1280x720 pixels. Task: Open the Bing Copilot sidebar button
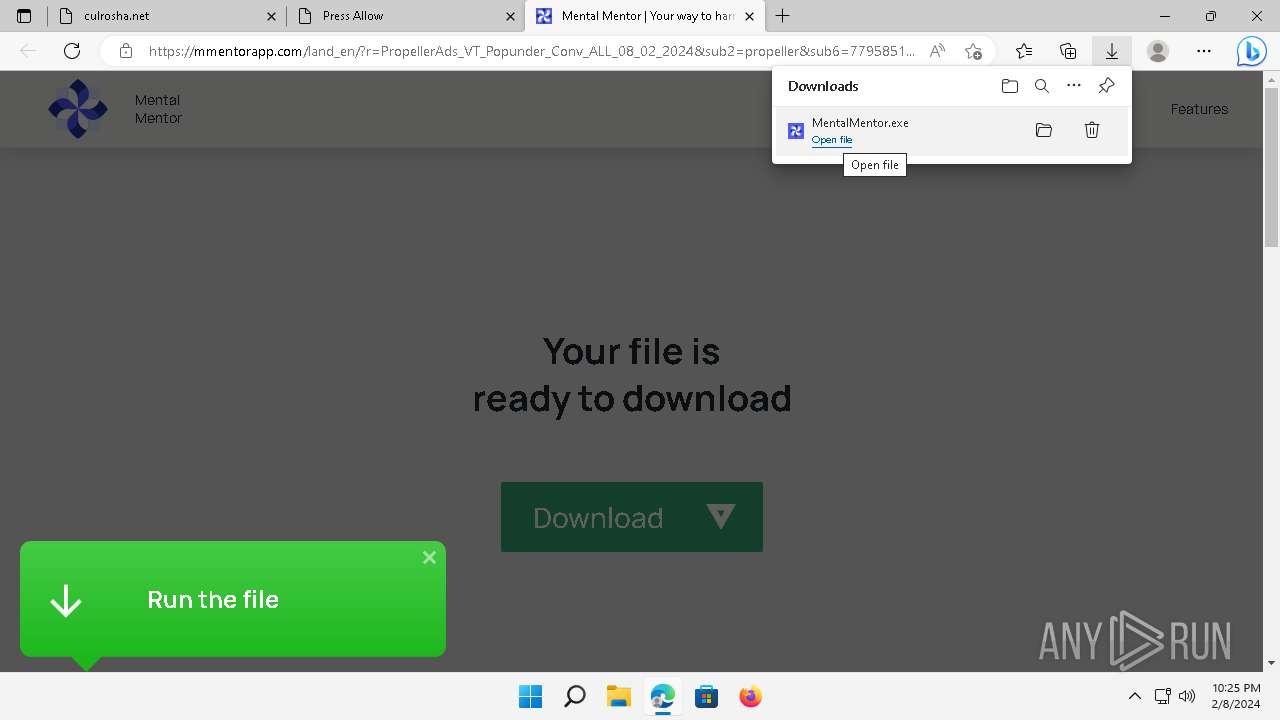(x=1251, y=51)
